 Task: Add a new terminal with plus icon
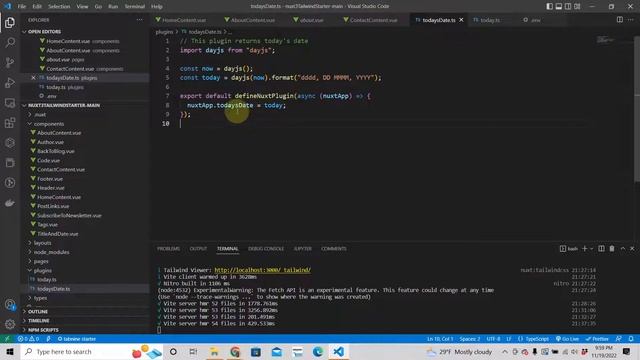[584, 249]
